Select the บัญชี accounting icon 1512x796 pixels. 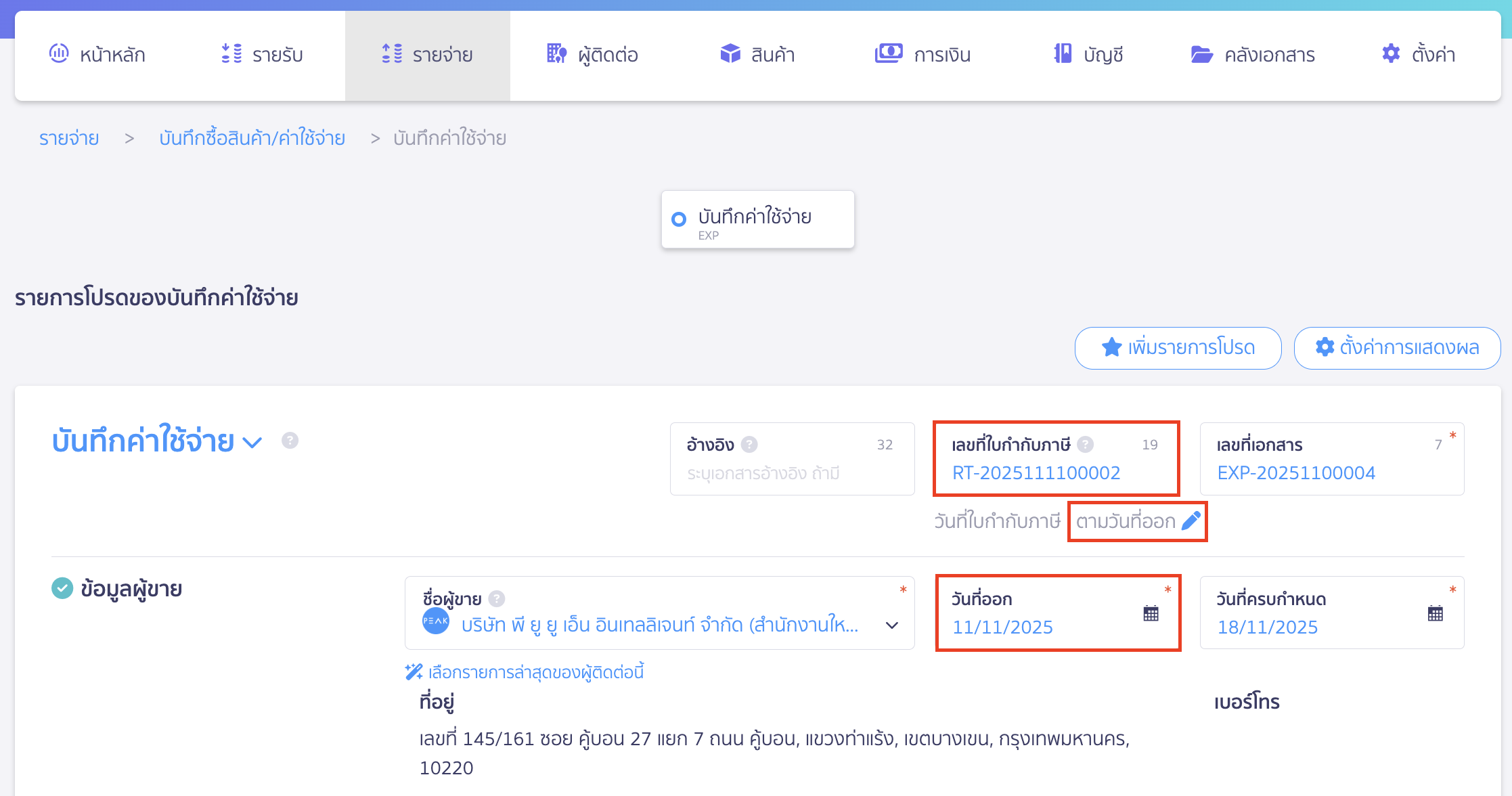pos(1063,54)
